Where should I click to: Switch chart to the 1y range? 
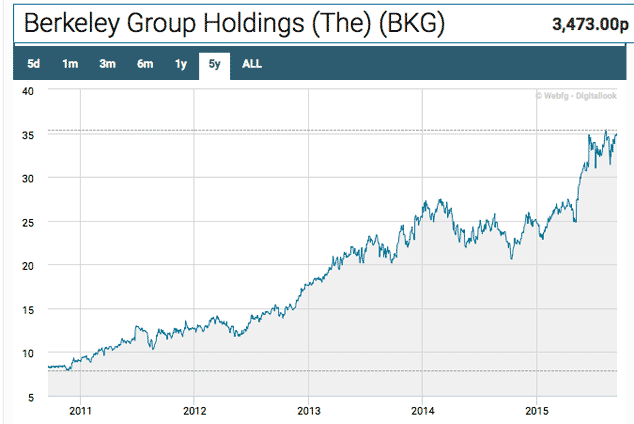[x=181, y=65]
